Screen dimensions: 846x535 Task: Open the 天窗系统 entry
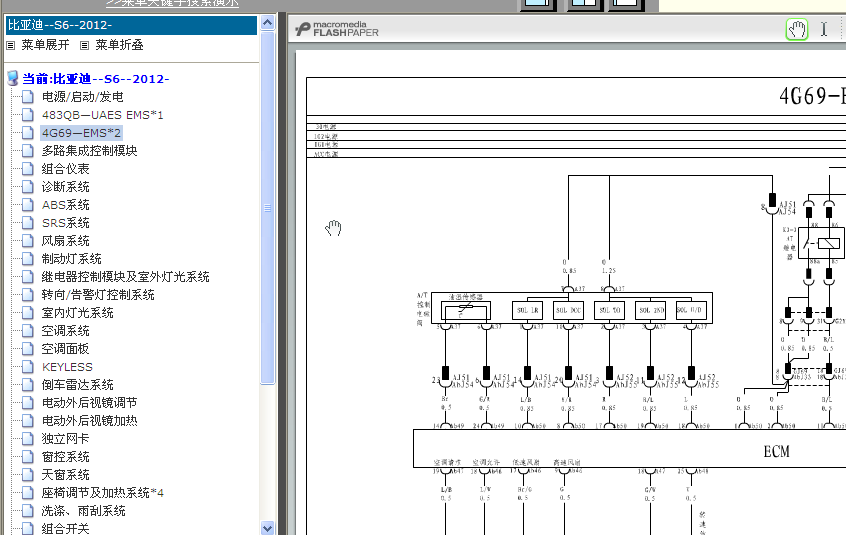pos(65,475)
